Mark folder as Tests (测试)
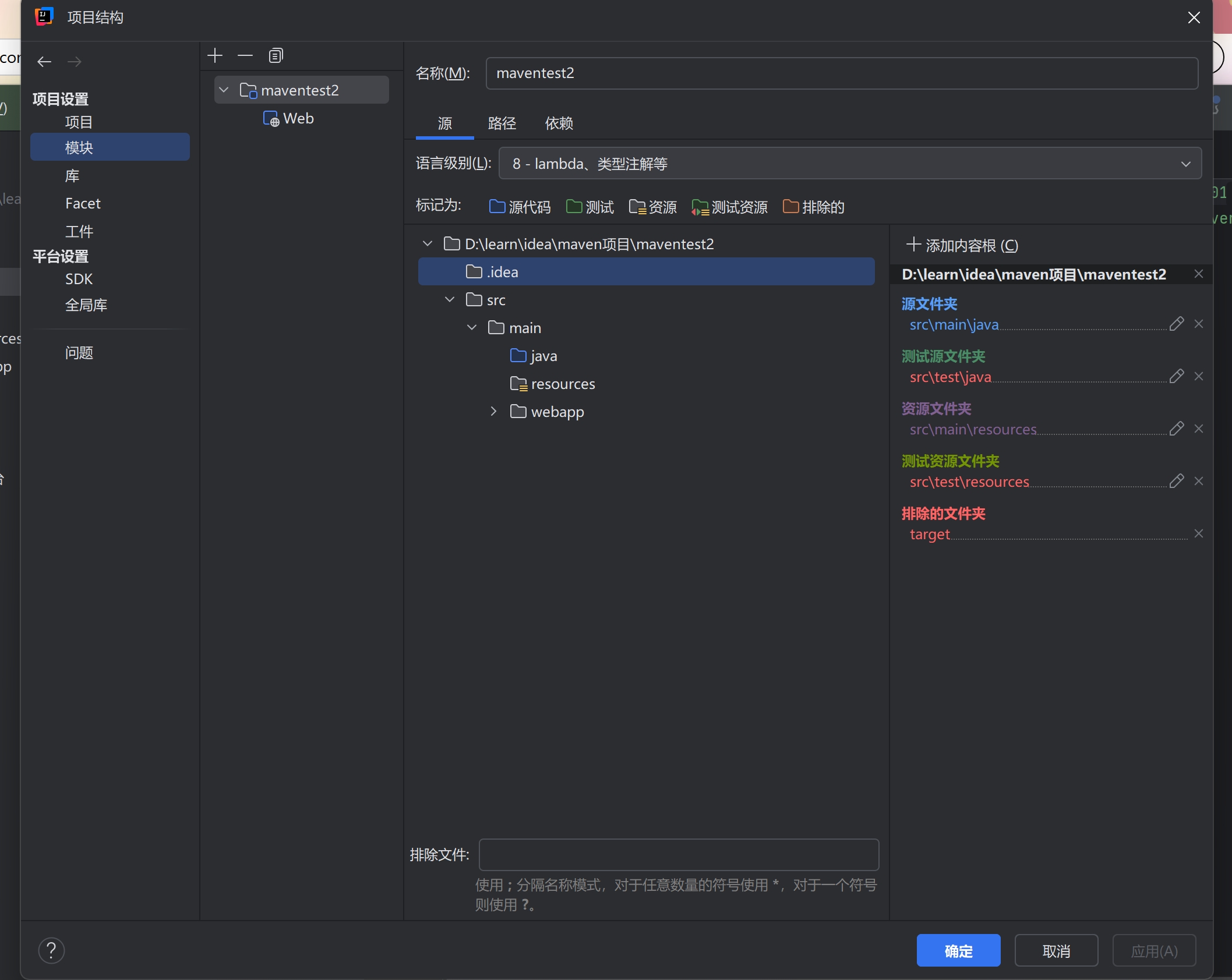1232x980 pixels. (x=590, y=207)
